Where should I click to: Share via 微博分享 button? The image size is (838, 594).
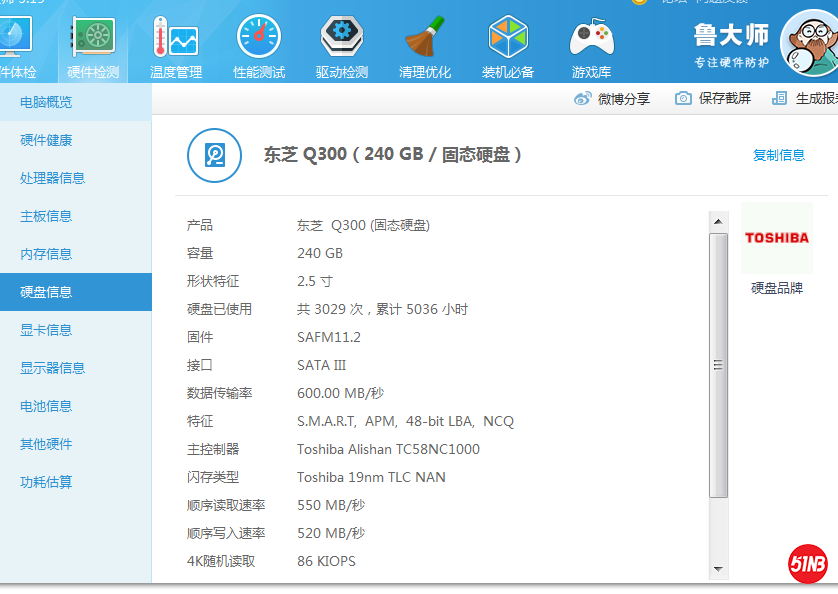coord(612,98)
